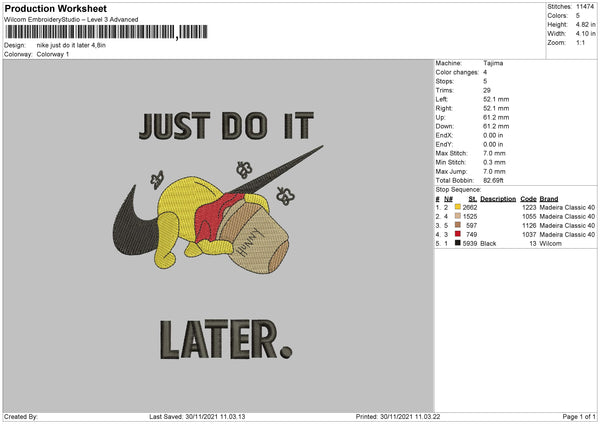Click stitch count 597 in stop 3

(x=471, y=225)
